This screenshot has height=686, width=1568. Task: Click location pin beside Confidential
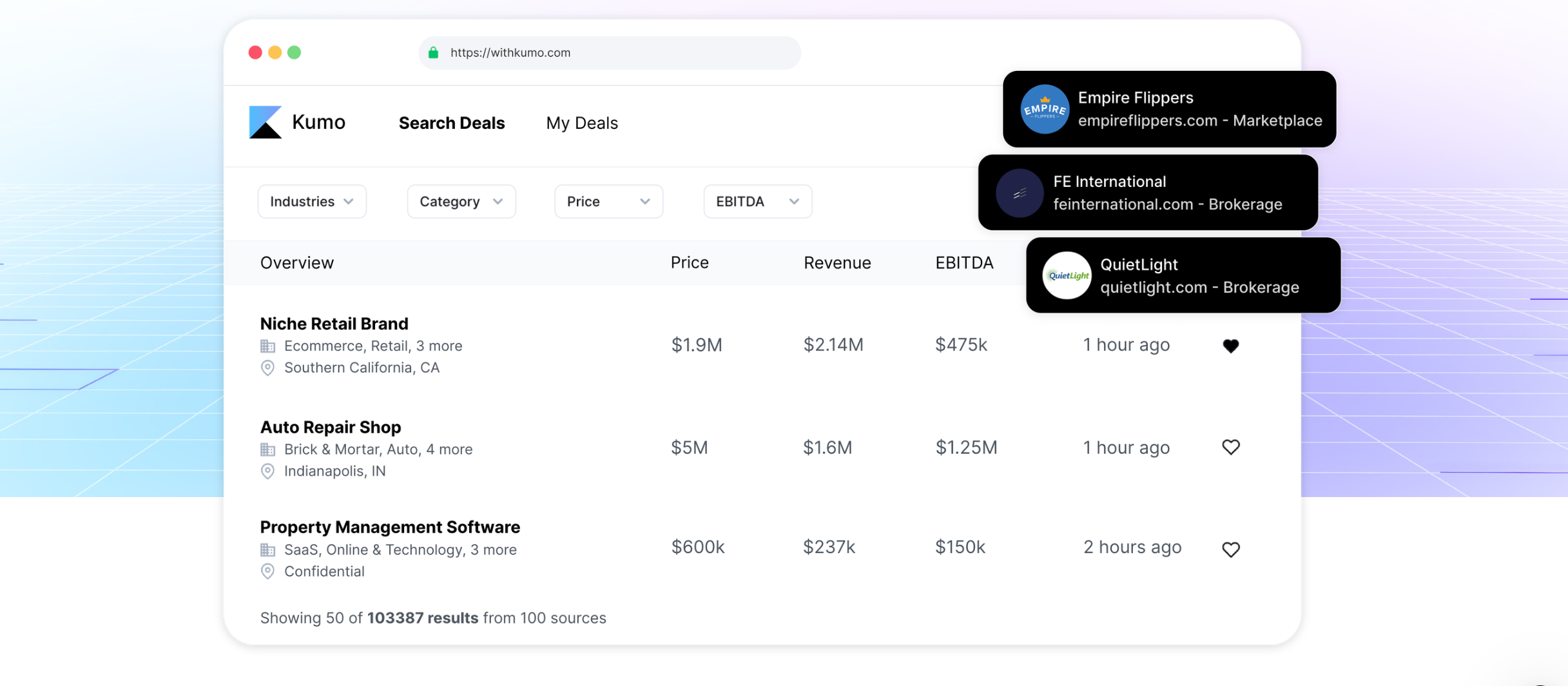click(x=267, y=571)
